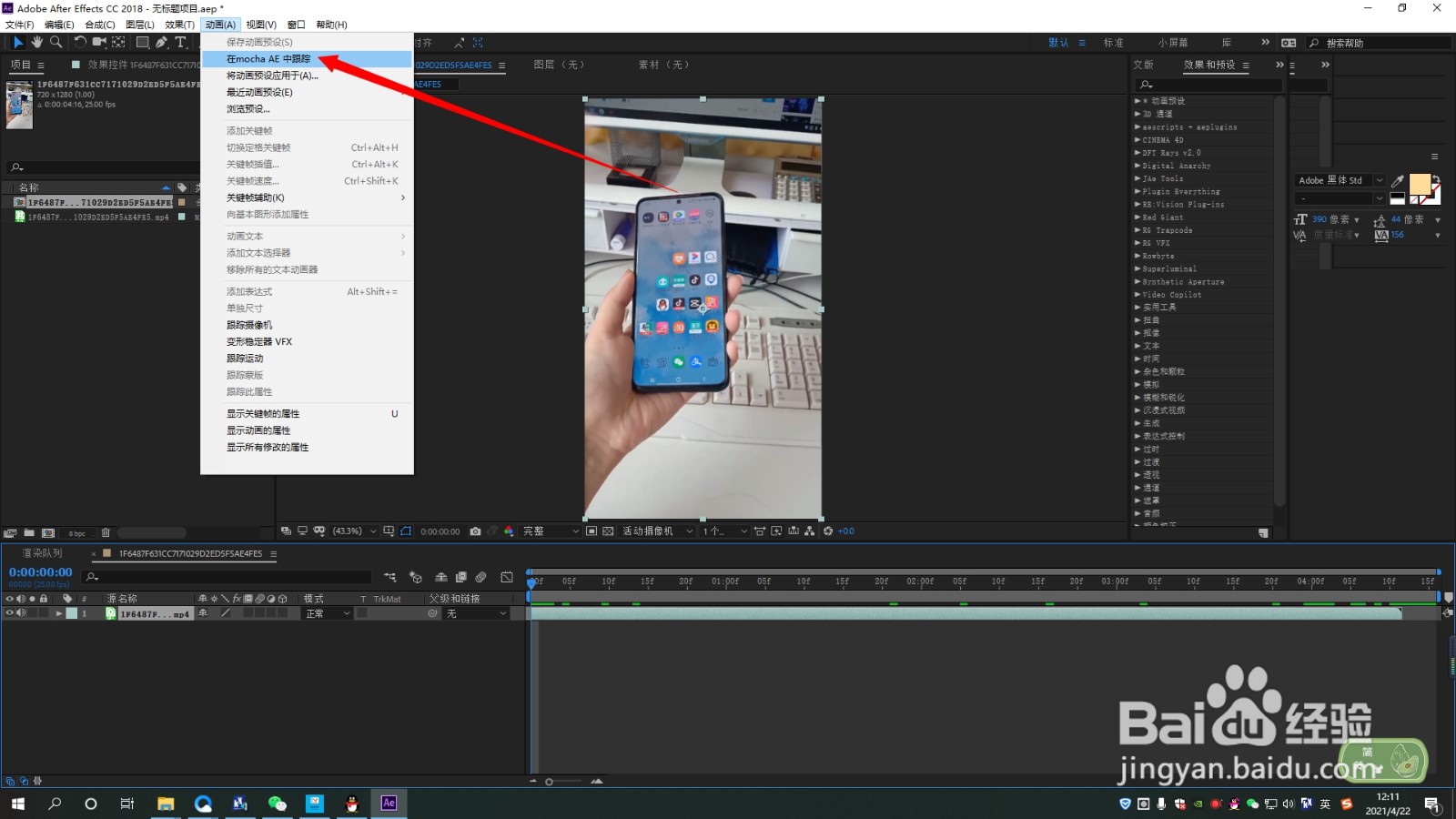The width and height of the screenshot is (1456, 819).
Task: Toggle transparency grid in viewer
Action: click(608, 531)
